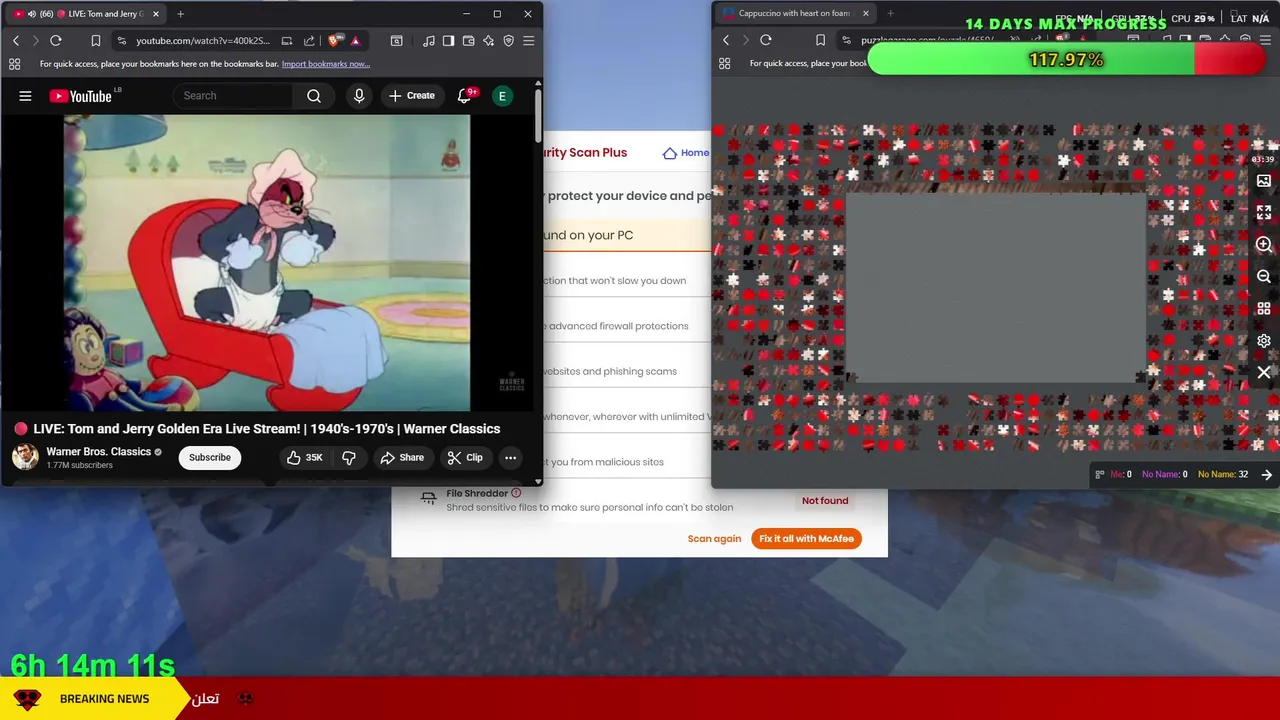Click Import bookmarks now link
The image size is (1280, 720).
pos(326,64)
